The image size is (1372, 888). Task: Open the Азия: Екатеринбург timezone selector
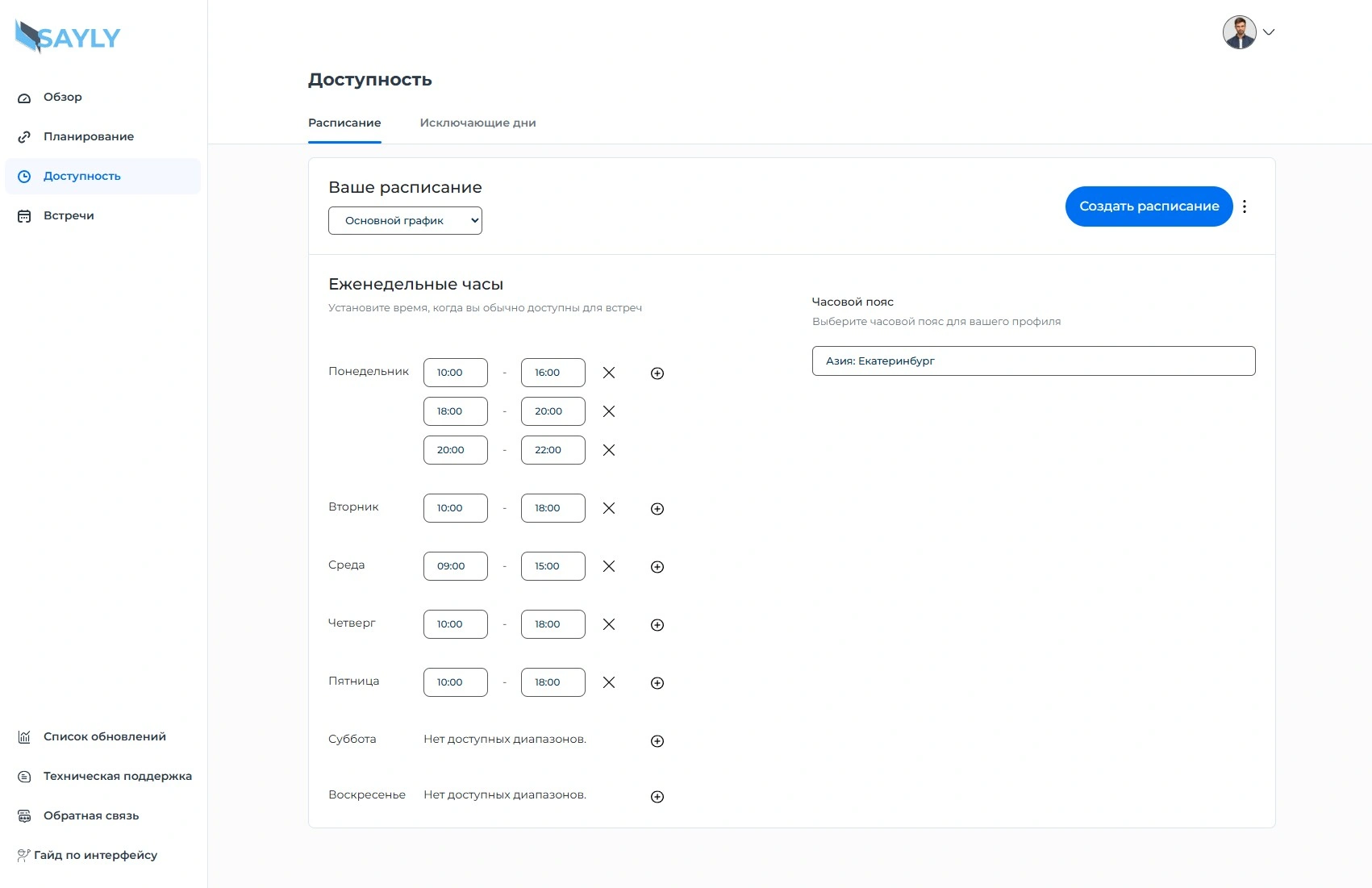coord(1033,361)
